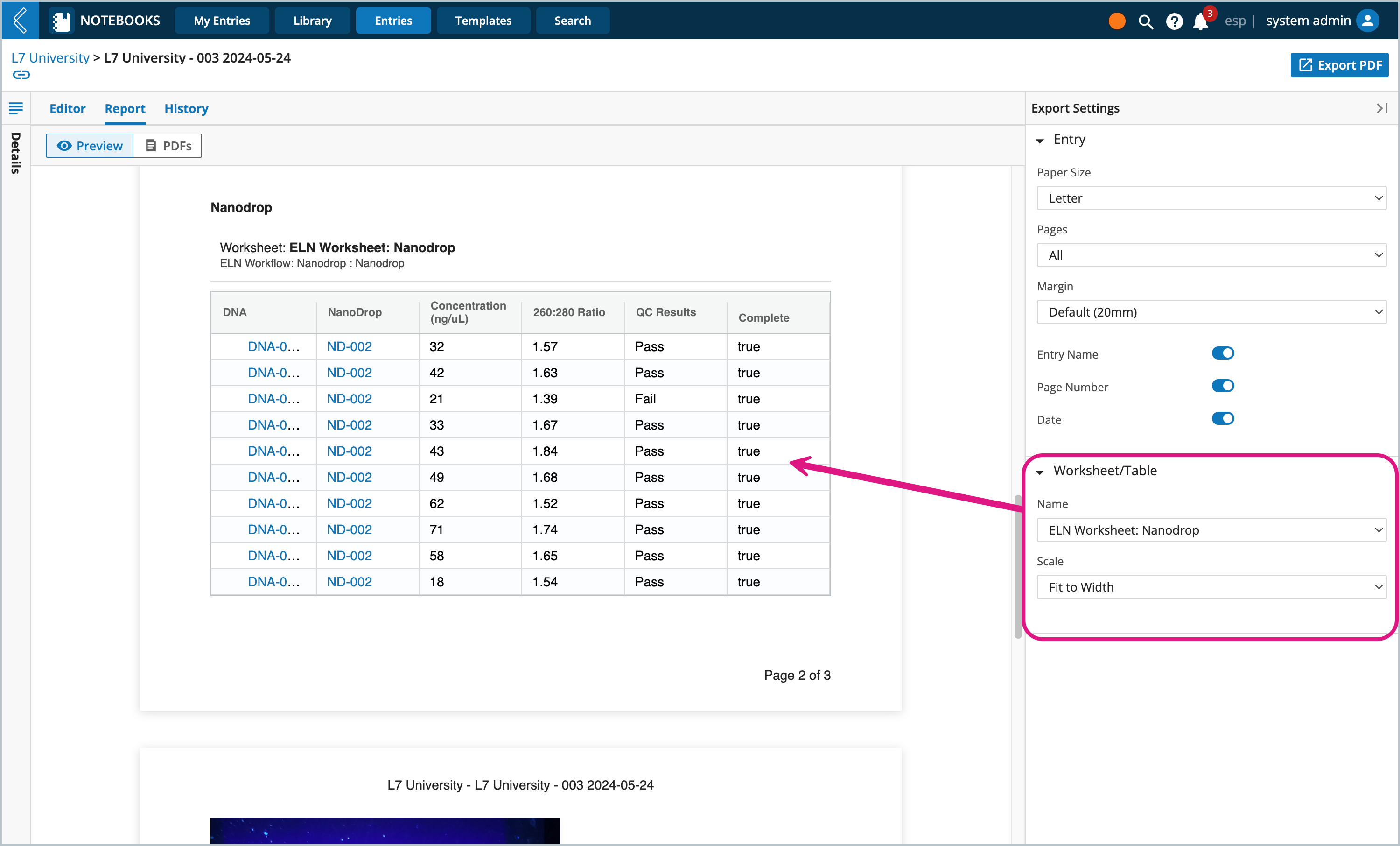Screen dimensions: 1400x846
Task: Click the Notifications bell icon
Action: click(1201, 20)
